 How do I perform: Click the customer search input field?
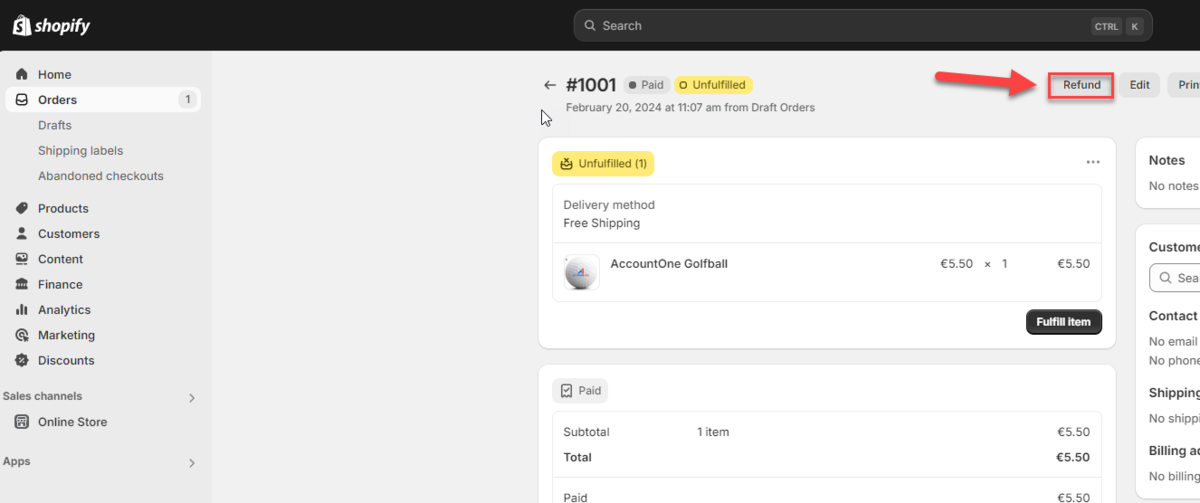tap(1175, 278)
